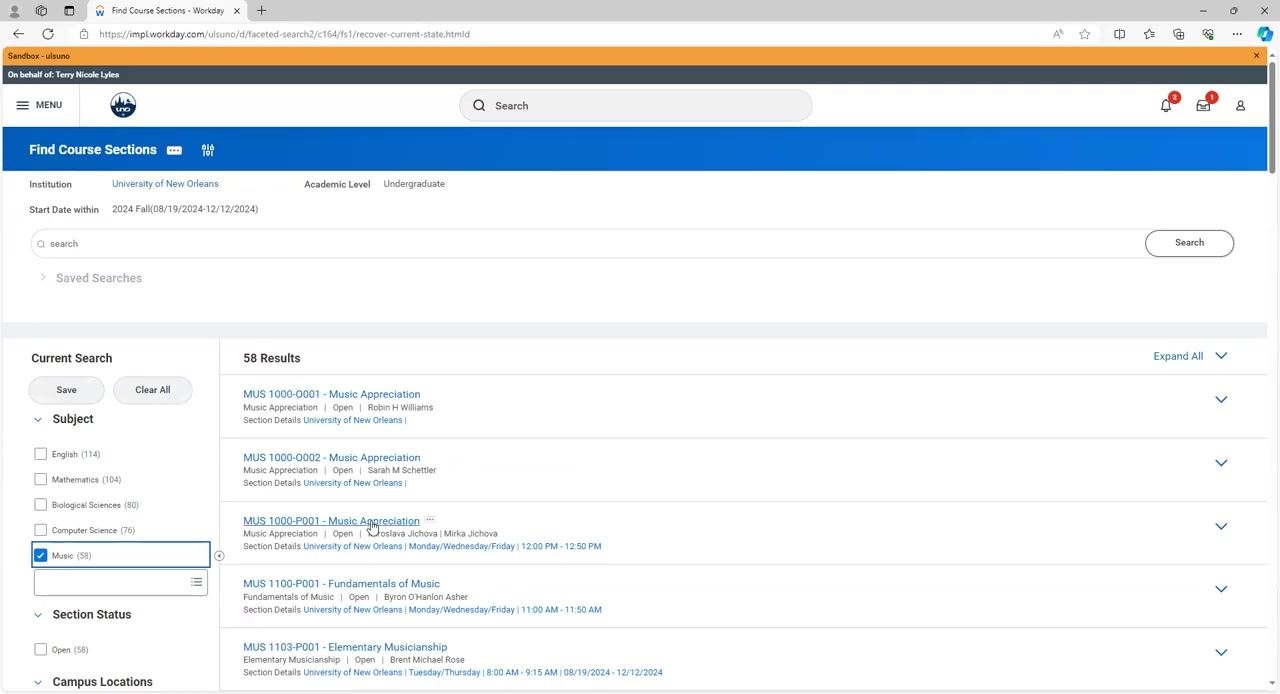Open the inbox tray icon
The height and width of the screenshot is (694, 1280).
(x=1203, y=105)
